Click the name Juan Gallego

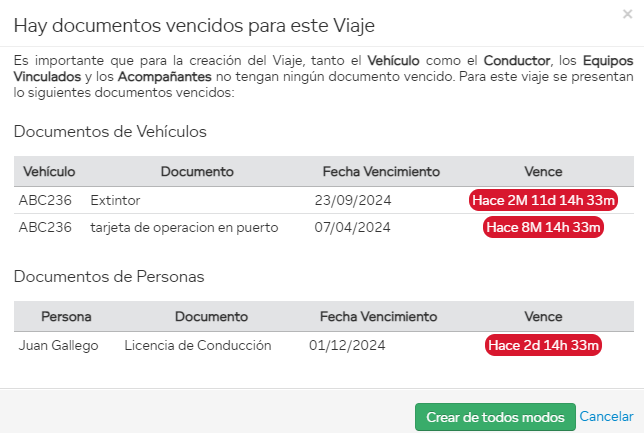point(59,346)
